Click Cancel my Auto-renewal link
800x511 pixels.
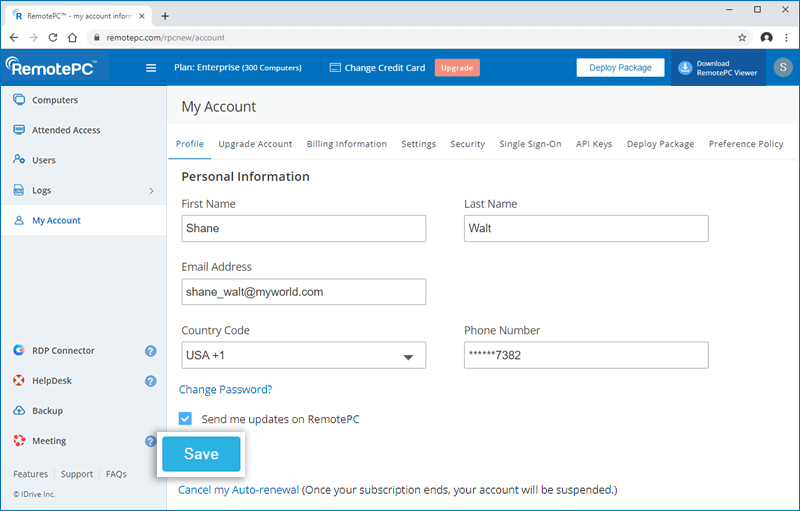(x=238, y=490)
